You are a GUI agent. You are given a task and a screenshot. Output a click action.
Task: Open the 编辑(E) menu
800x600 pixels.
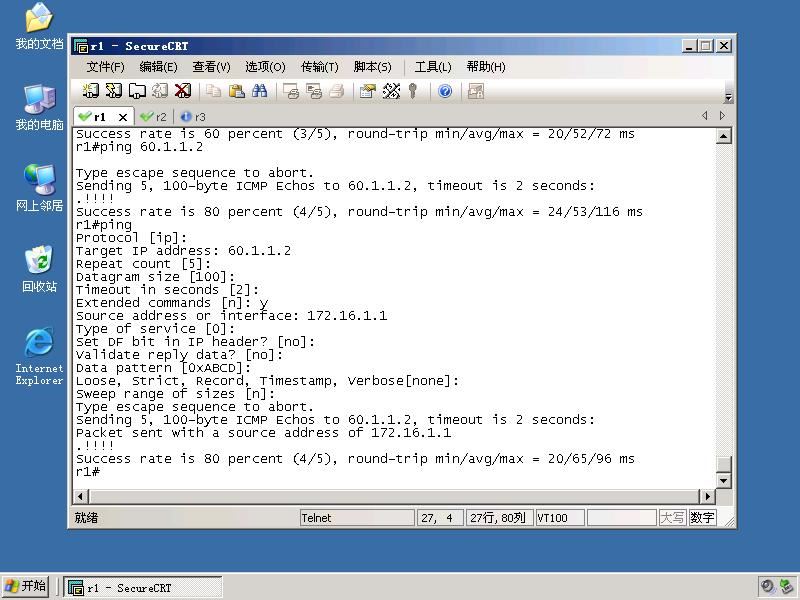click(158, 67)
